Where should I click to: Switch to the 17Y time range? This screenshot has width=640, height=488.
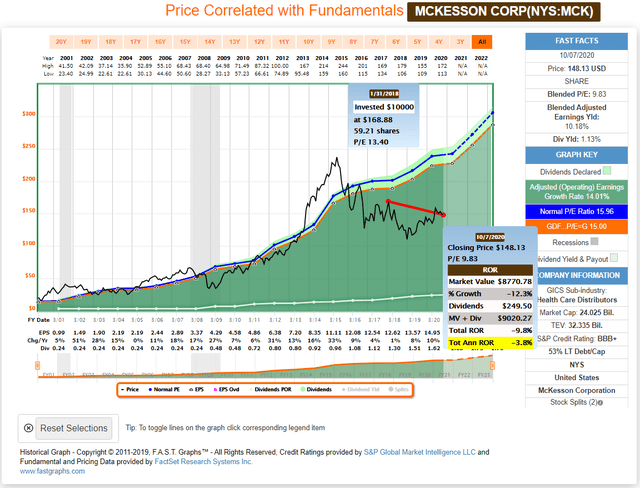136,42
